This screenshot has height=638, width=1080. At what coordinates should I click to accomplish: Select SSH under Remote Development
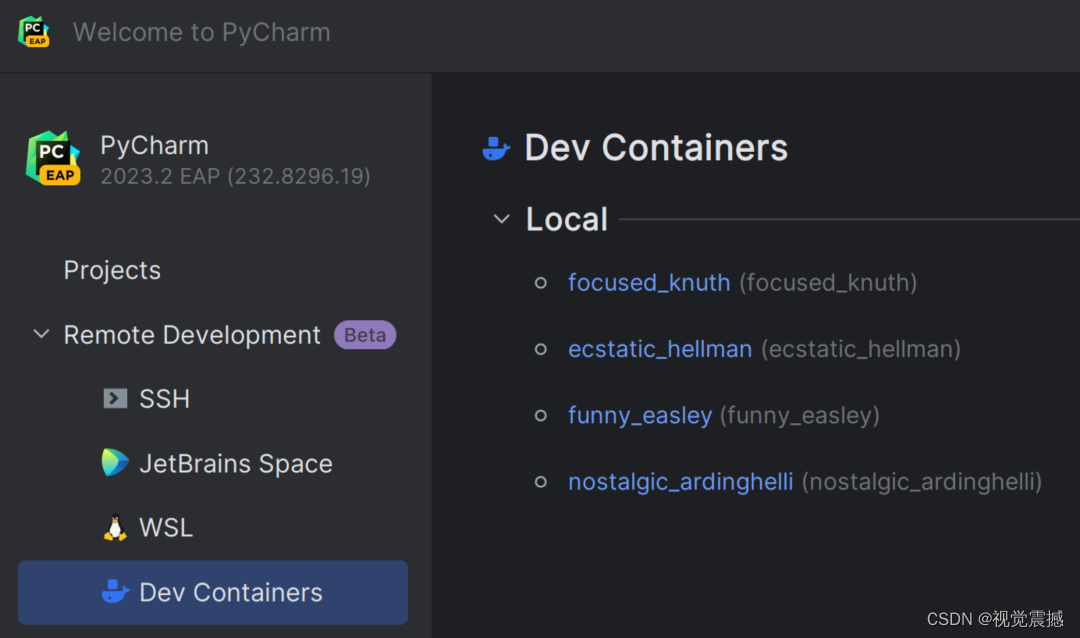164,399
